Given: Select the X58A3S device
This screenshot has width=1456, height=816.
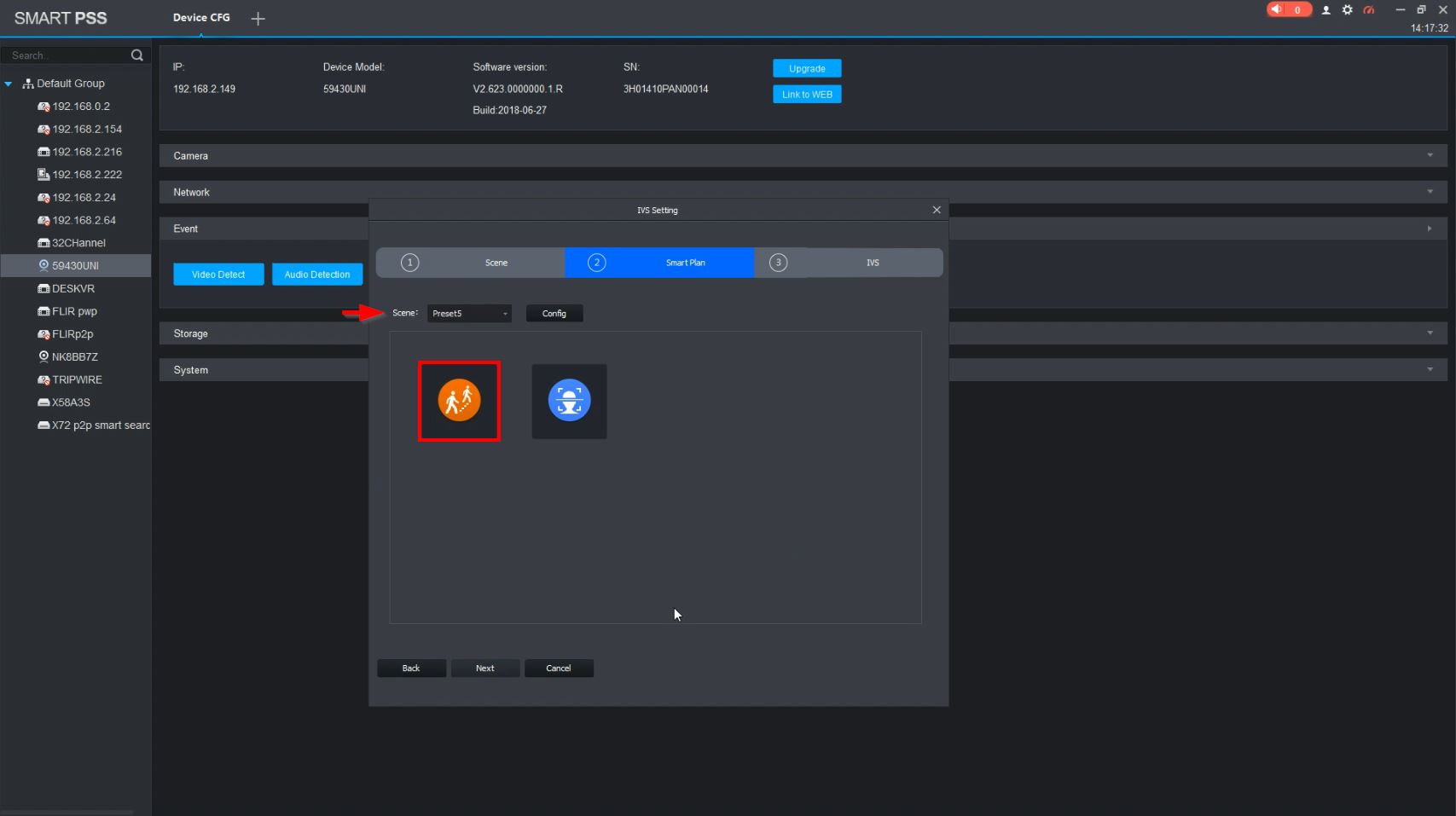Looking at the screenshot, I should tap(71, 402).
